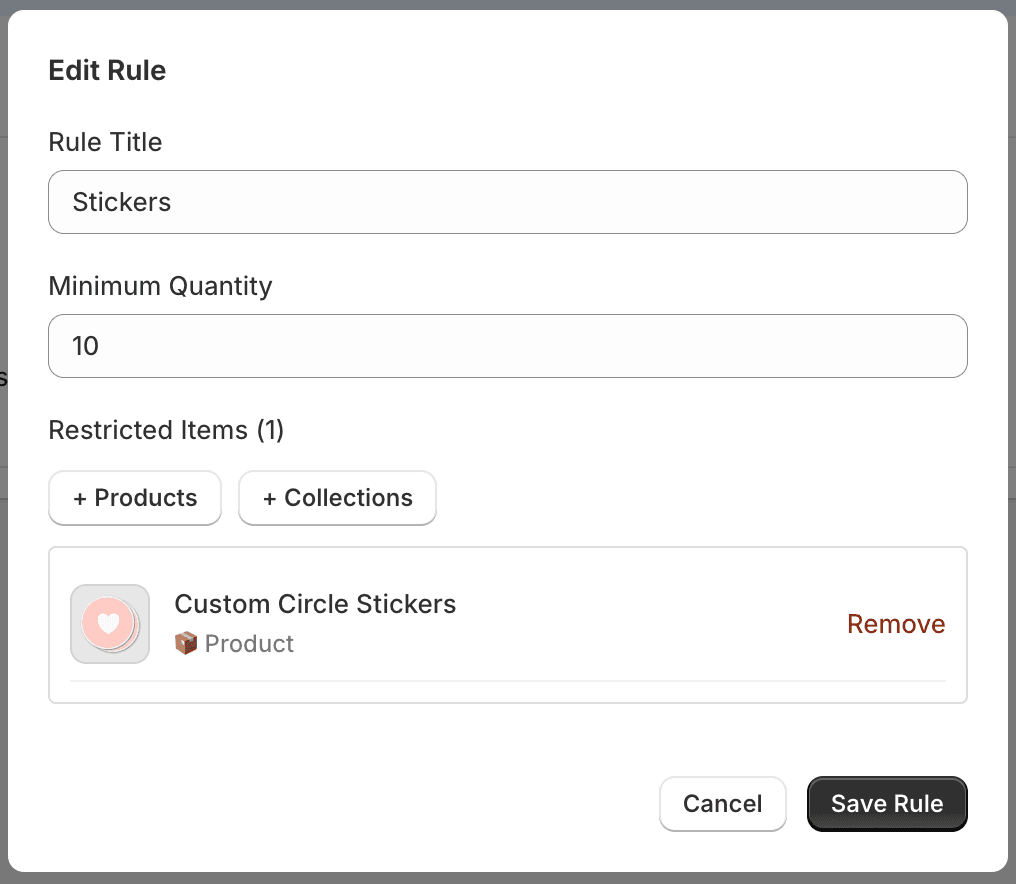Click the Rule Title field label
The height and width of the screenshot is (884, 1016).
(x=104, y=142)
